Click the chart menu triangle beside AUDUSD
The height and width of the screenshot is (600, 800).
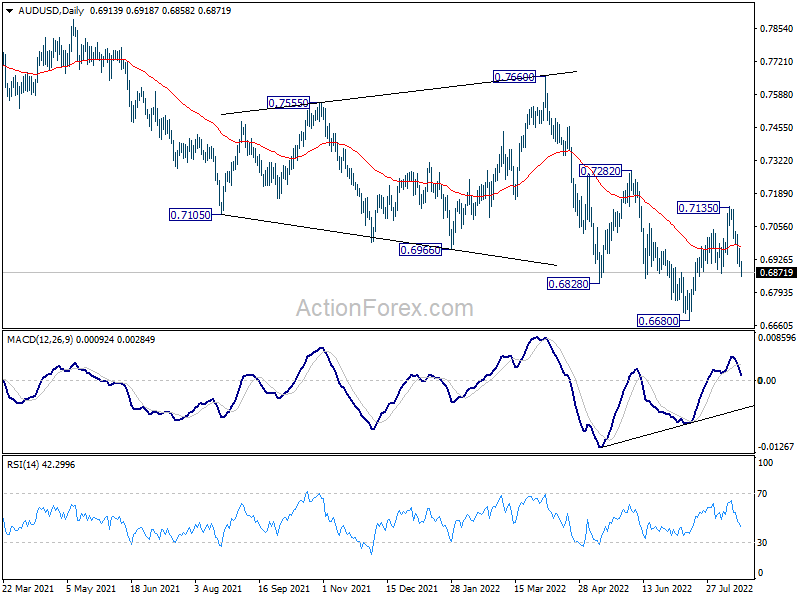tap(10, 11)
